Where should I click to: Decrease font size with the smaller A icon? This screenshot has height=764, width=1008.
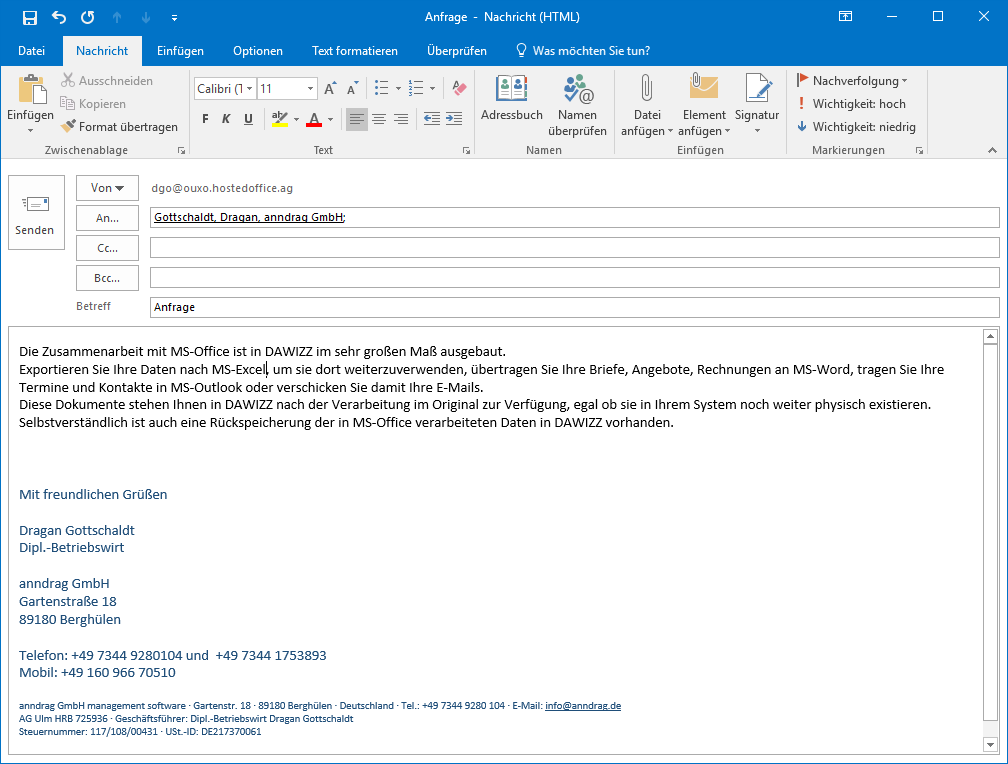(352, 89)
